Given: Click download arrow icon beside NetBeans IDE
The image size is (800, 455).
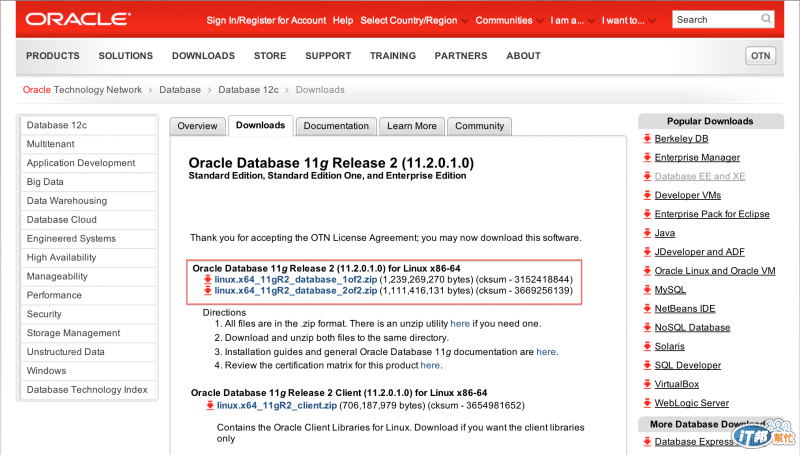Looking at the screenshot, I should pos(647,308).
